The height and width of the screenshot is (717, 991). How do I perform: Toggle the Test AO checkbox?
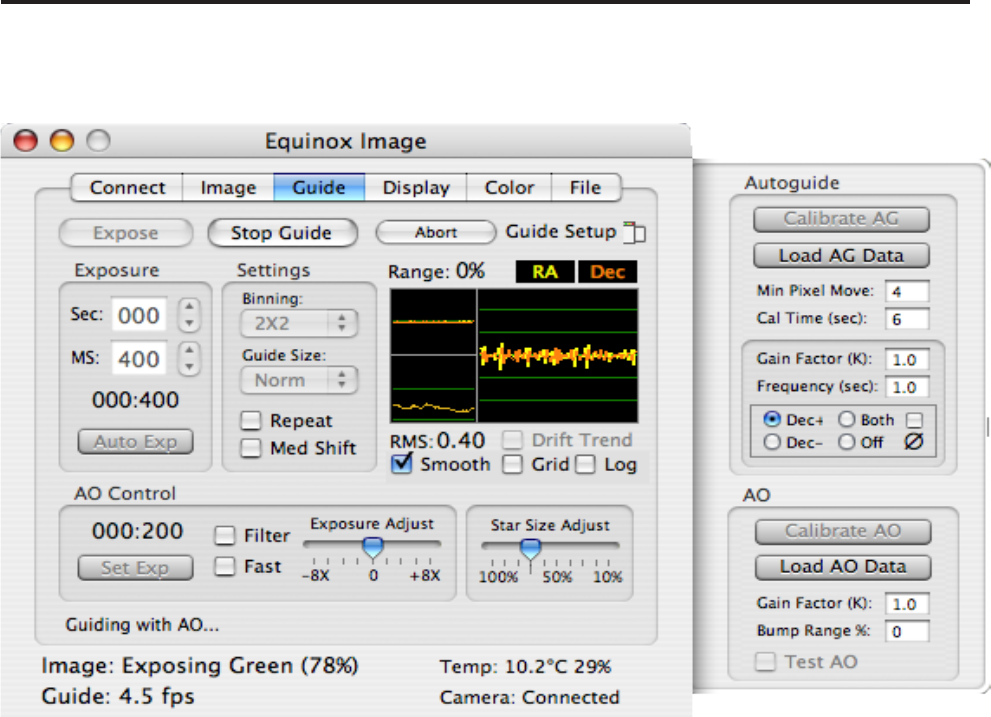(765, 662)
